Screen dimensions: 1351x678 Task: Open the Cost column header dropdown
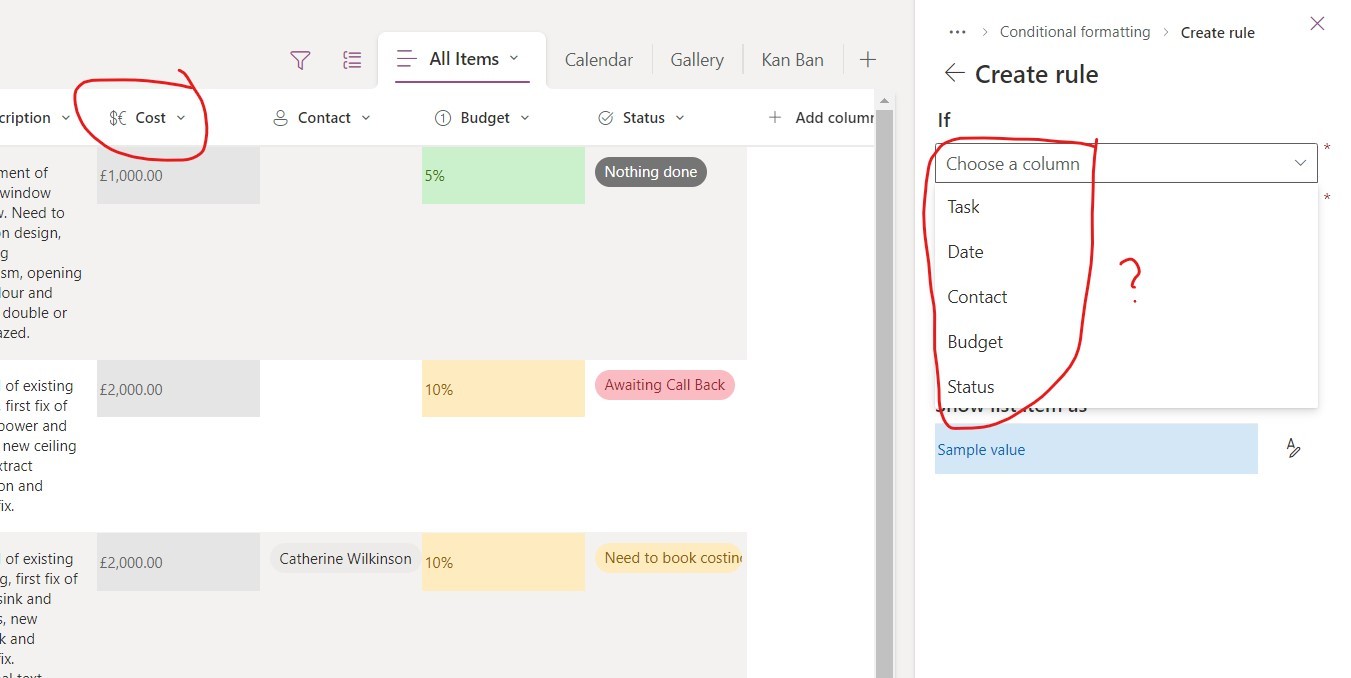(x=181, y=118)
